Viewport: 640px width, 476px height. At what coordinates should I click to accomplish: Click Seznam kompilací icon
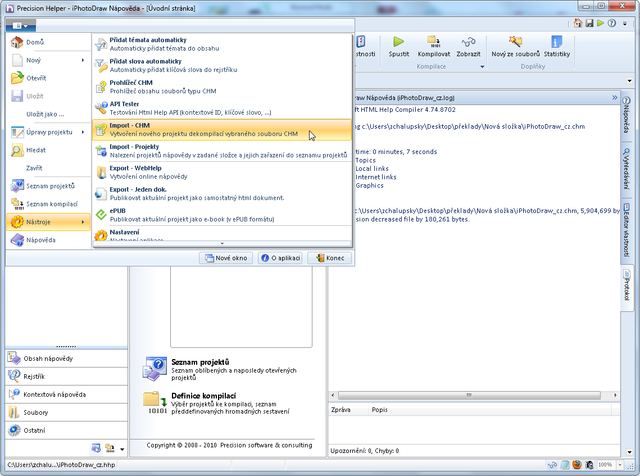(17, 204)
